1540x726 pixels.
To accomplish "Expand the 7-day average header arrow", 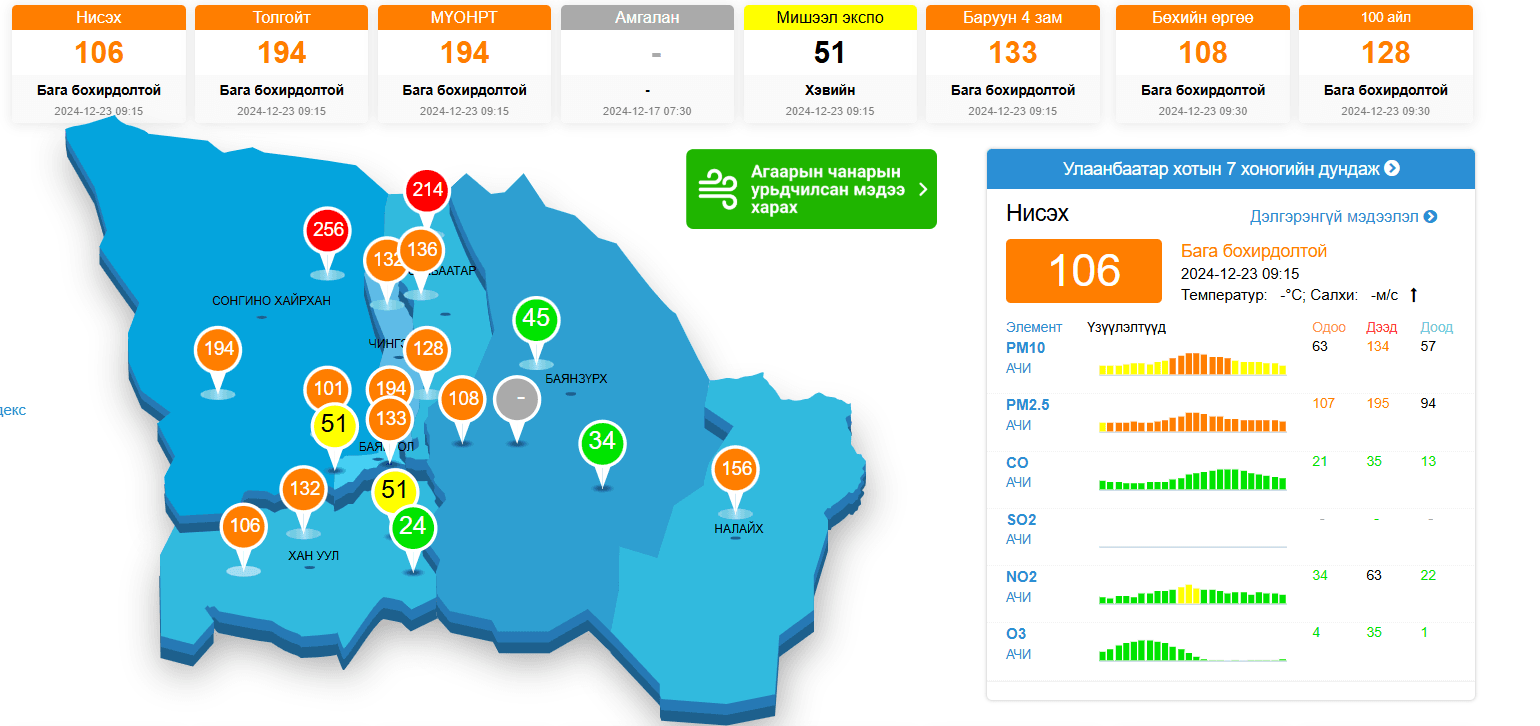I will click(x=1392, y=168).
